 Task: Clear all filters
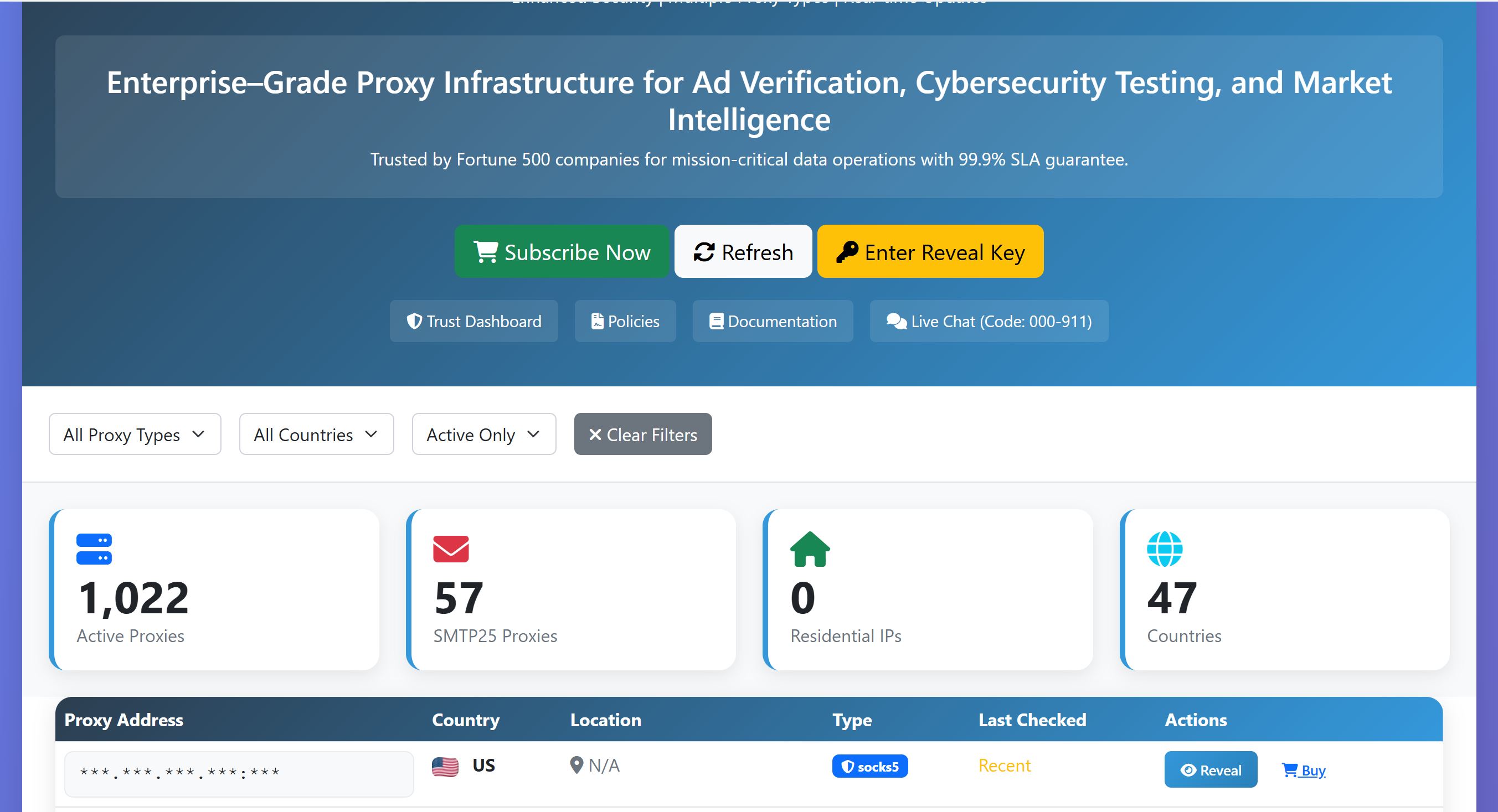click(642, 434)
